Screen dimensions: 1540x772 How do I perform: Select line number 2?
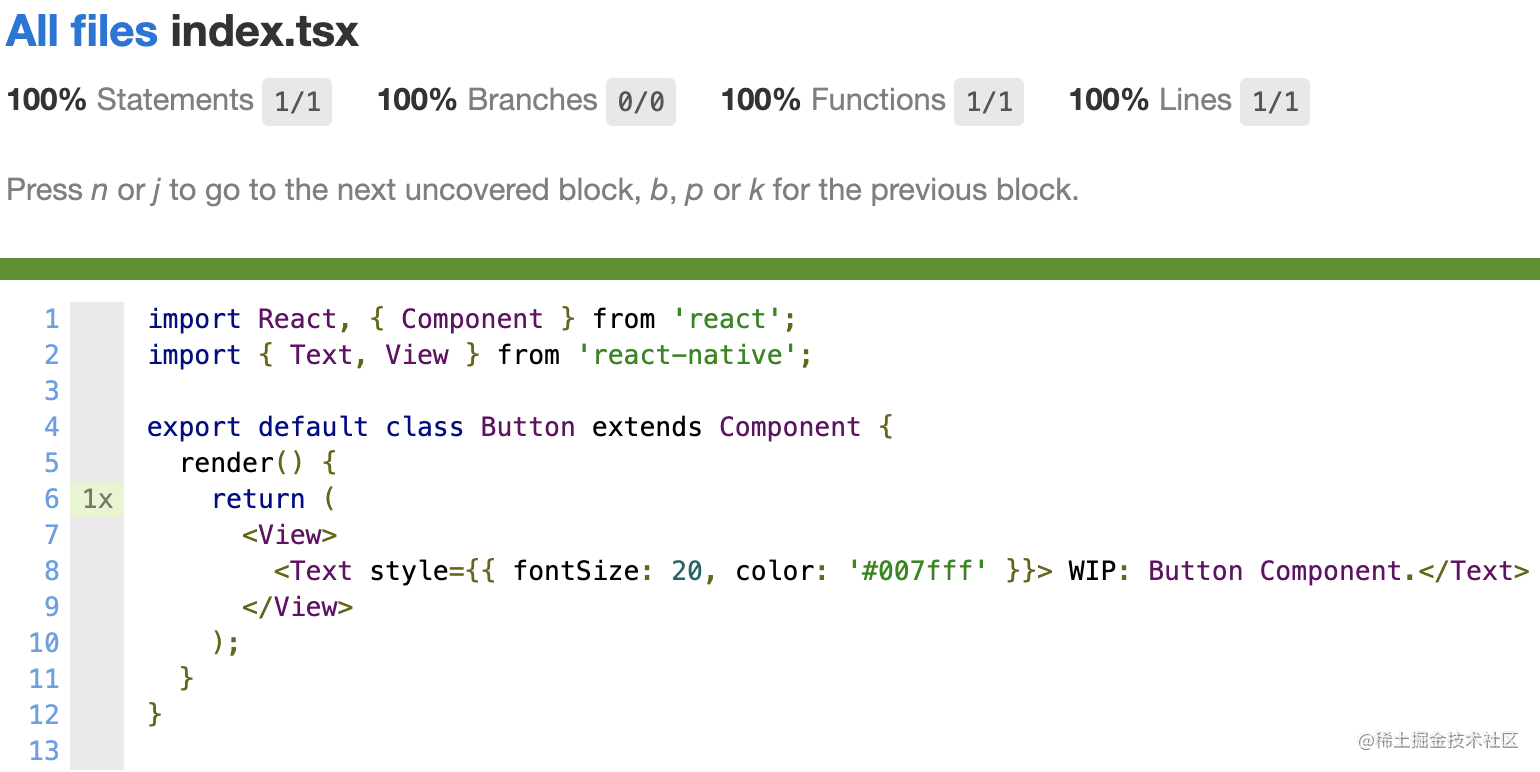(52, 355)
